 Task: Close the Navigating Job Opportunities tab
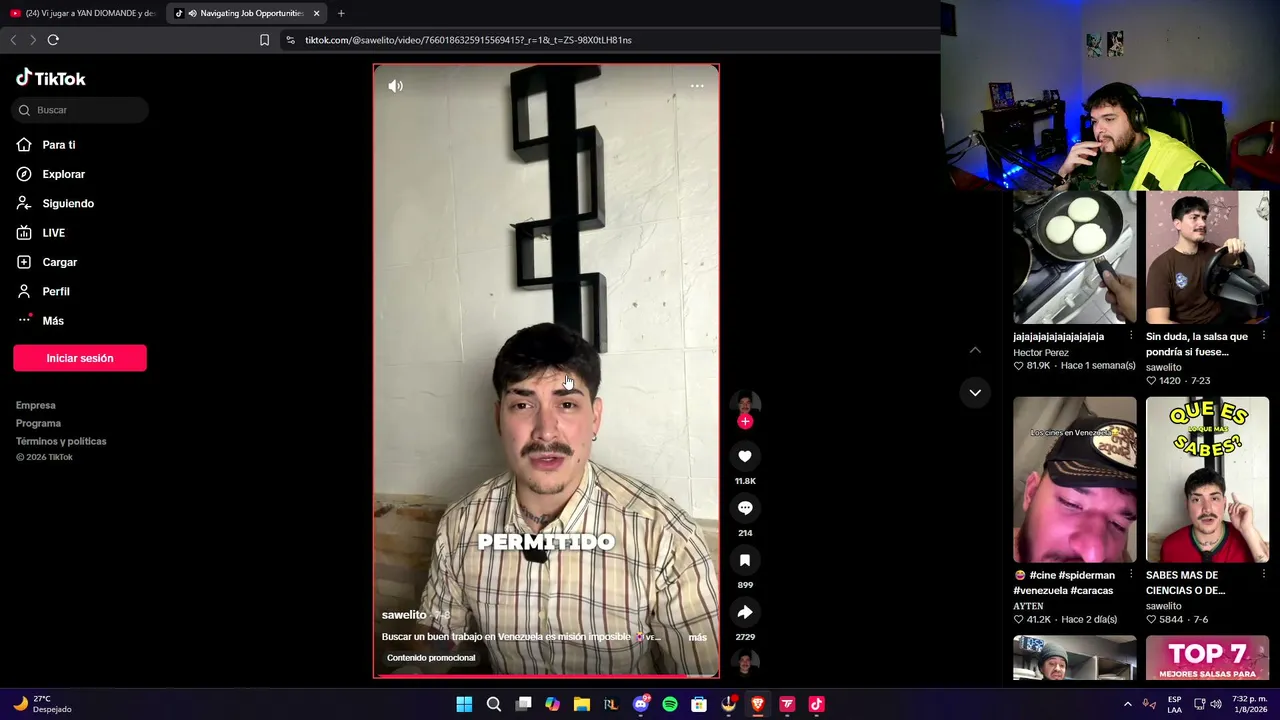317,13
